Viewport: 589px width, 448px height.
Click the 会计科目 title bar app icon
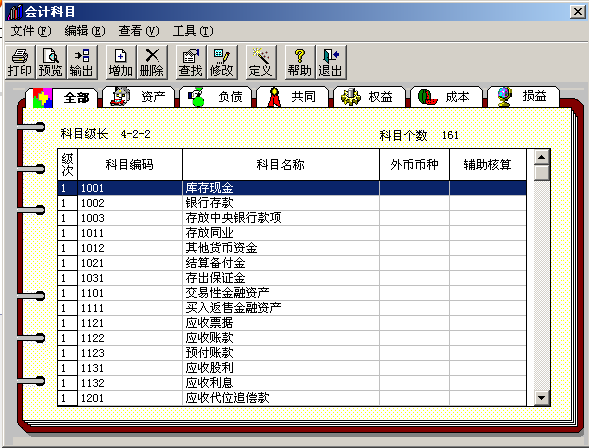pos(15,12)
